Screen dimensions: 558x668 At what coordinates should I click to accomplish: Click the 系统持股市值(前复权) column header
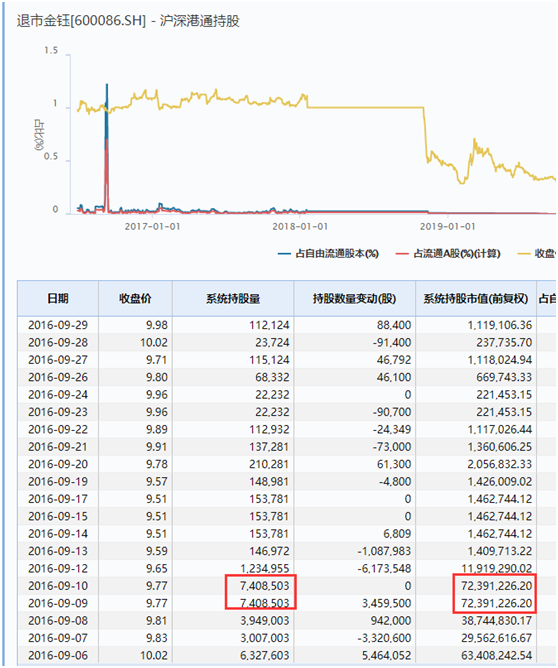point(476,299)
